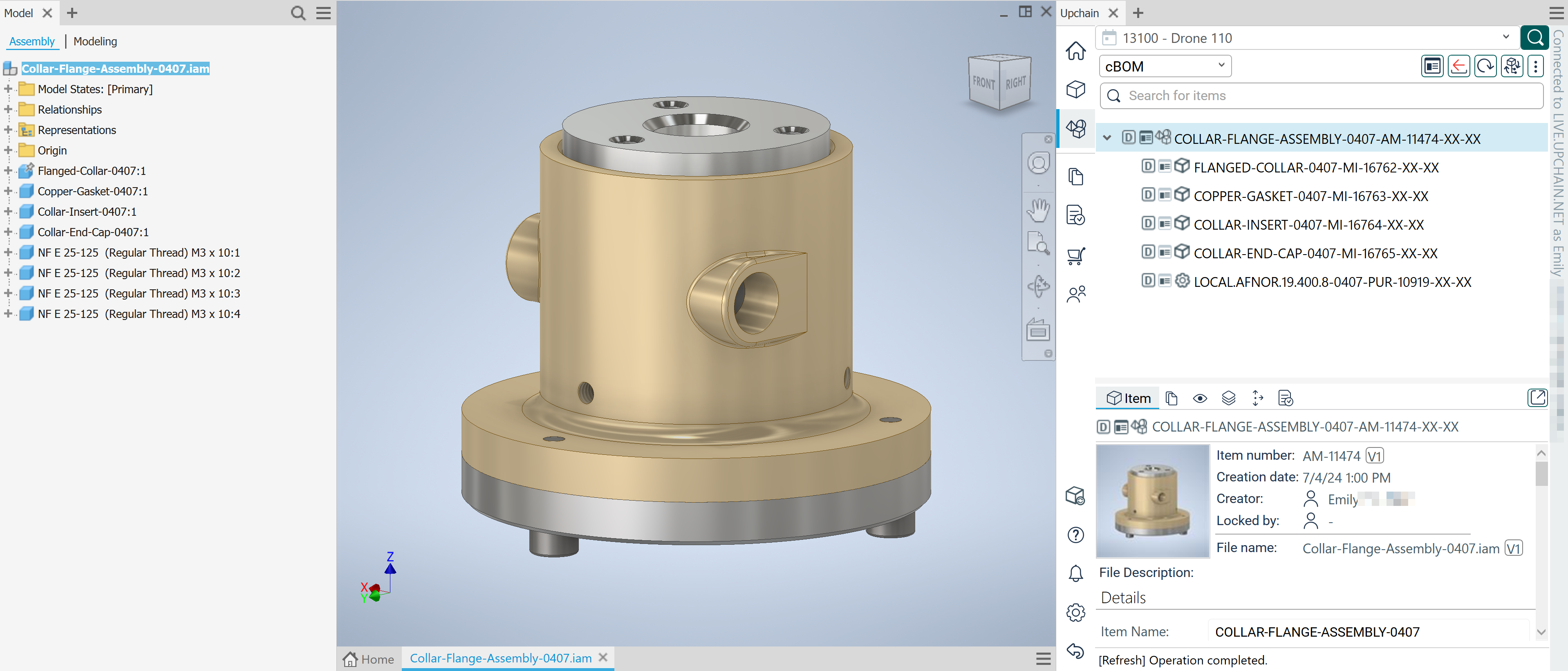
Task: Click the box-with-badge icon above help
Action: point(1075,496)
